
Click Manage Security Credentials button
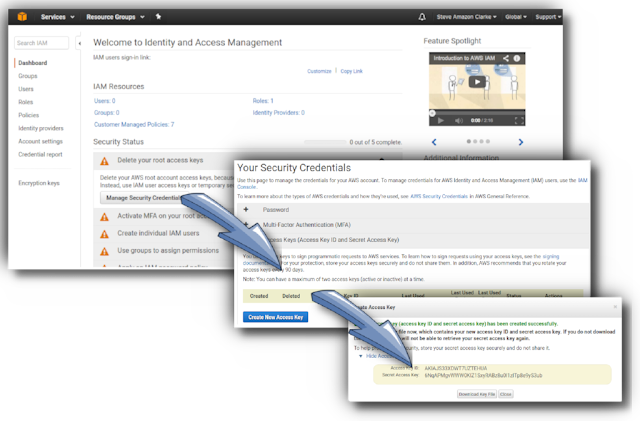tap(142, 198)
